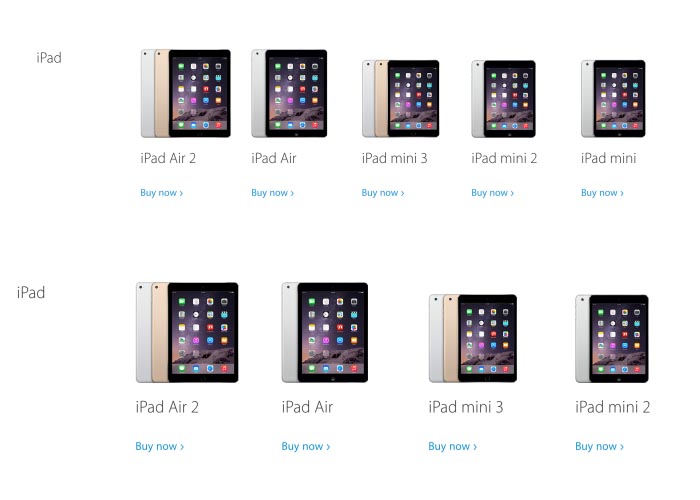
Task: Open the iPad Air image in bottom row
Action: pos(325,332)
